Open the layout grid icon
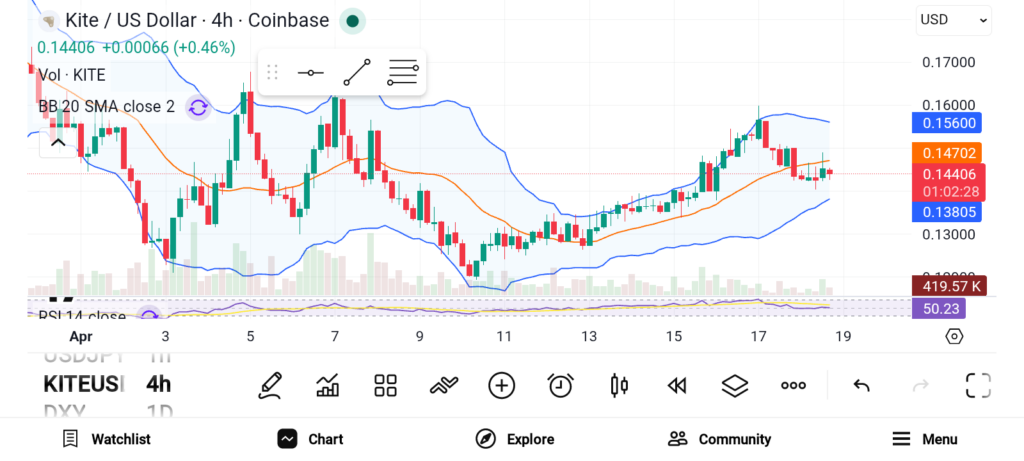Viewport: 1024px width, 461px height. pyautogui.click(x=385, y=386)
